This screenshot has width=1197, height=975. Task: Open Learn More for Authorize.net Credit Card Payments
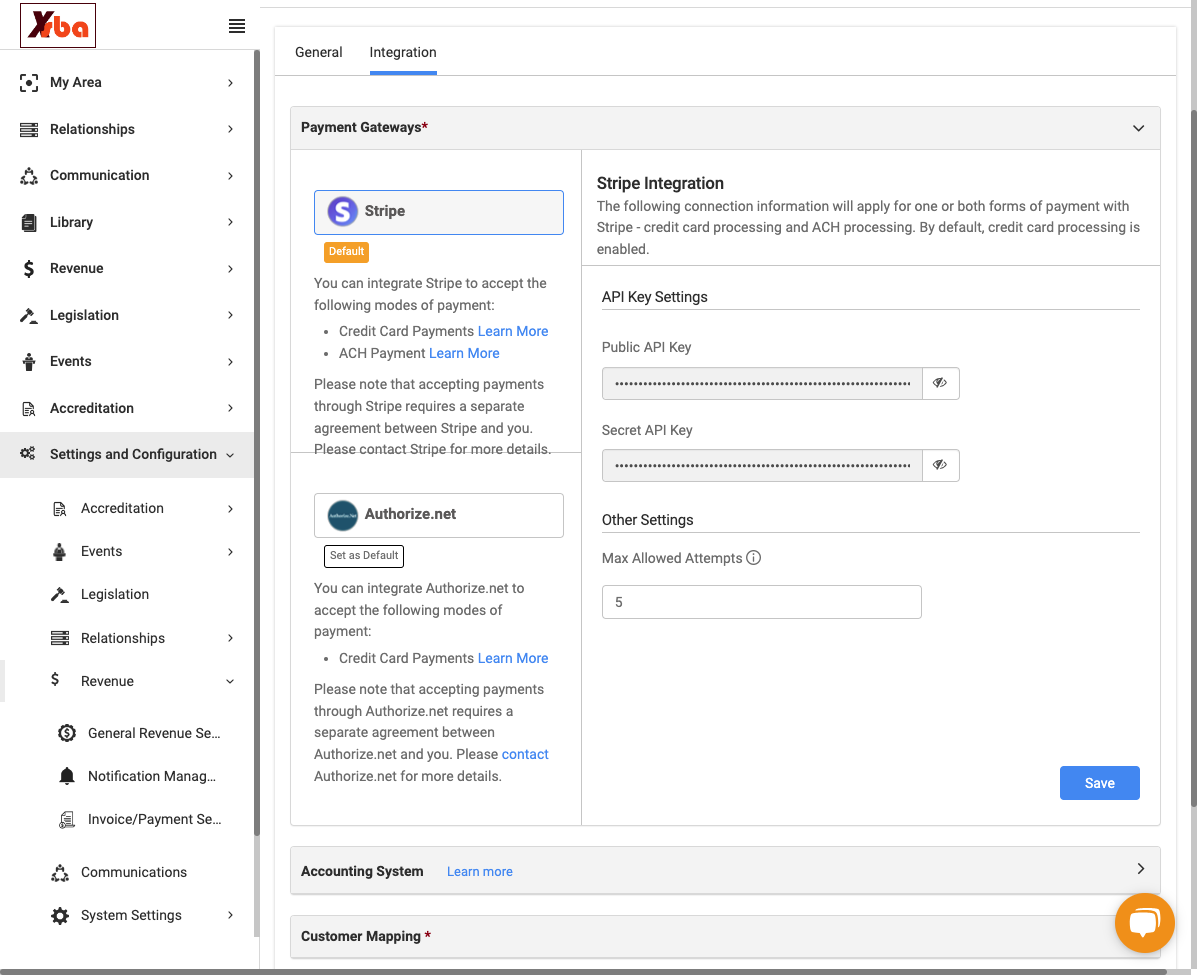click(513, 658)
